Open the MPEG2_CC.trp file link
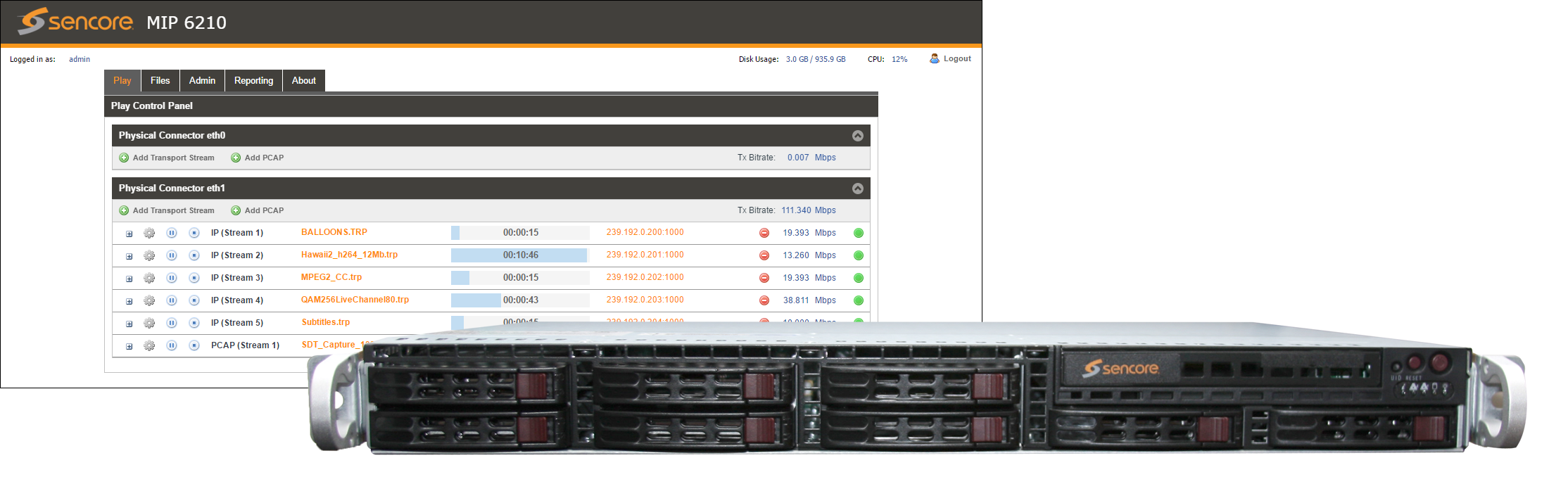This screenshot has height=484, width=1568. click(331, 277)
